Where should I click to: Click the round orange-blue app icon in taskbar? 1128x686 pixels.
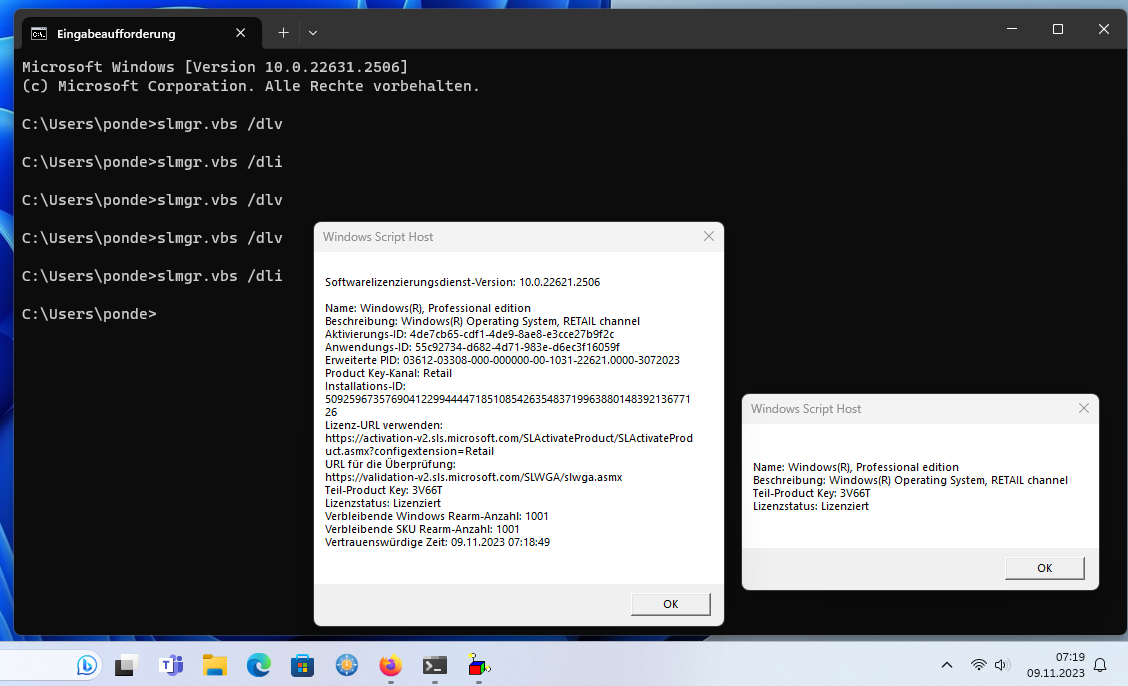(x=347, y=665)
